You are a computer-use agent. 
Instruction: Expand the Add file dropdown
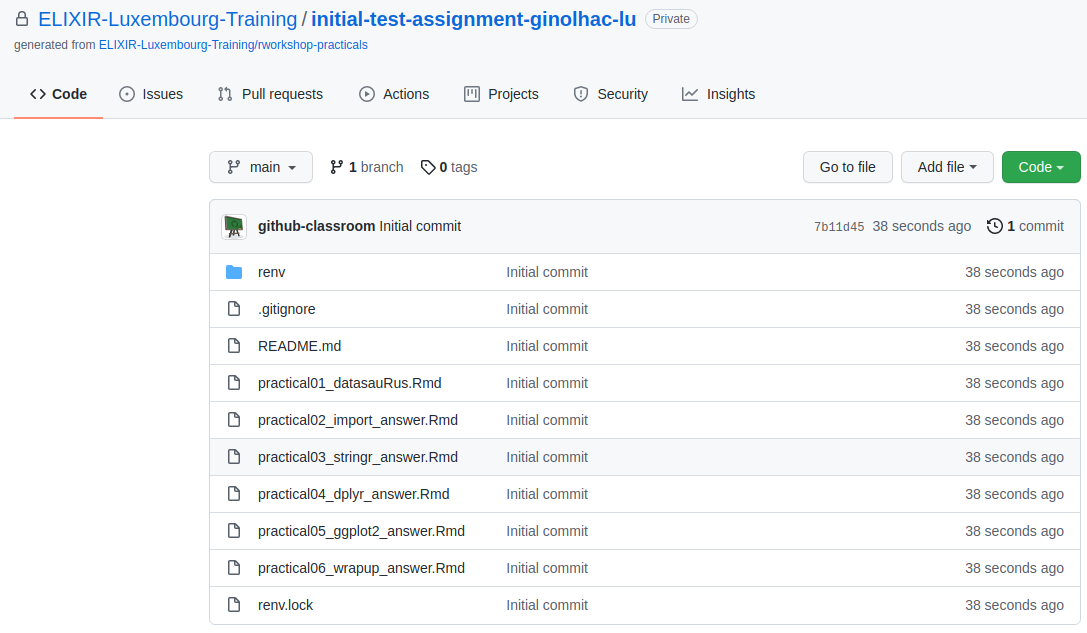[x=946, y=167]
